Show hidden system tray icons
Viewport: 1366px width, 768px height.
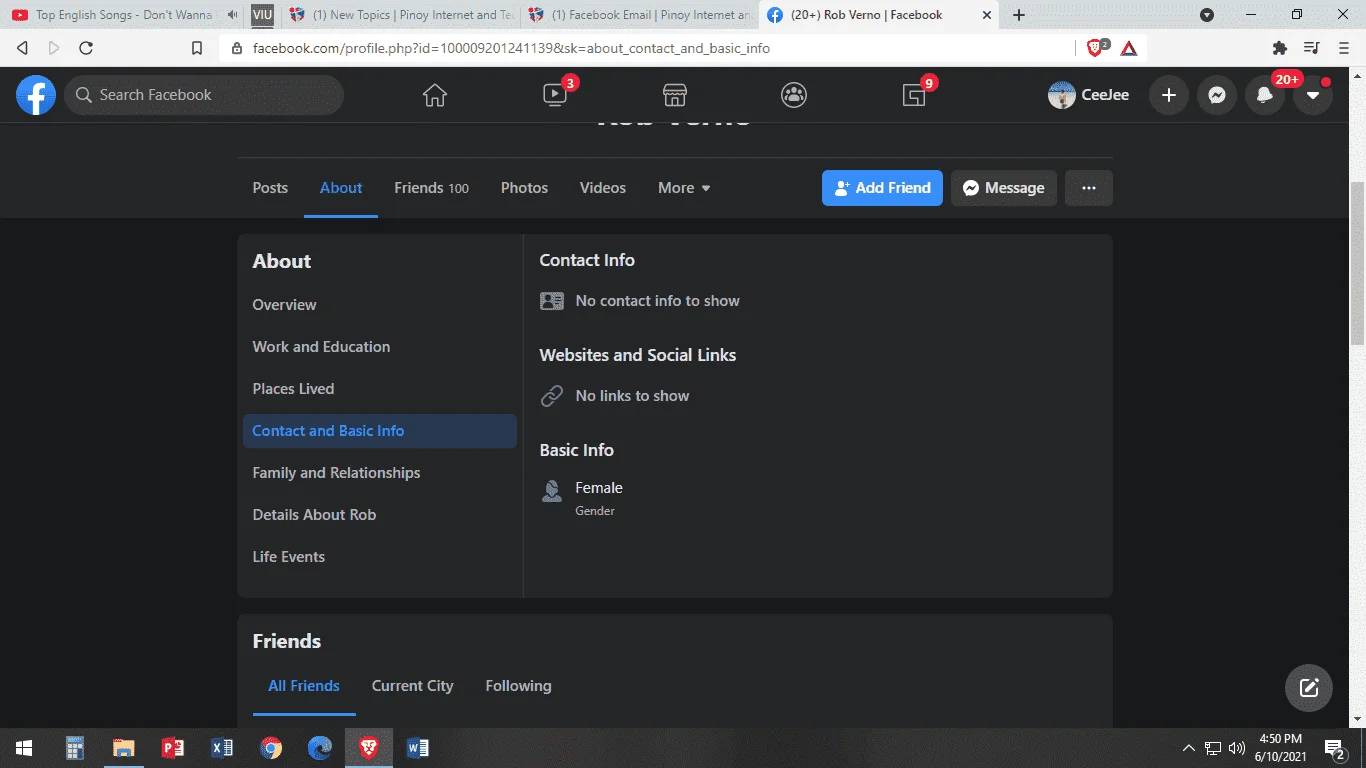pos(1189,748)
